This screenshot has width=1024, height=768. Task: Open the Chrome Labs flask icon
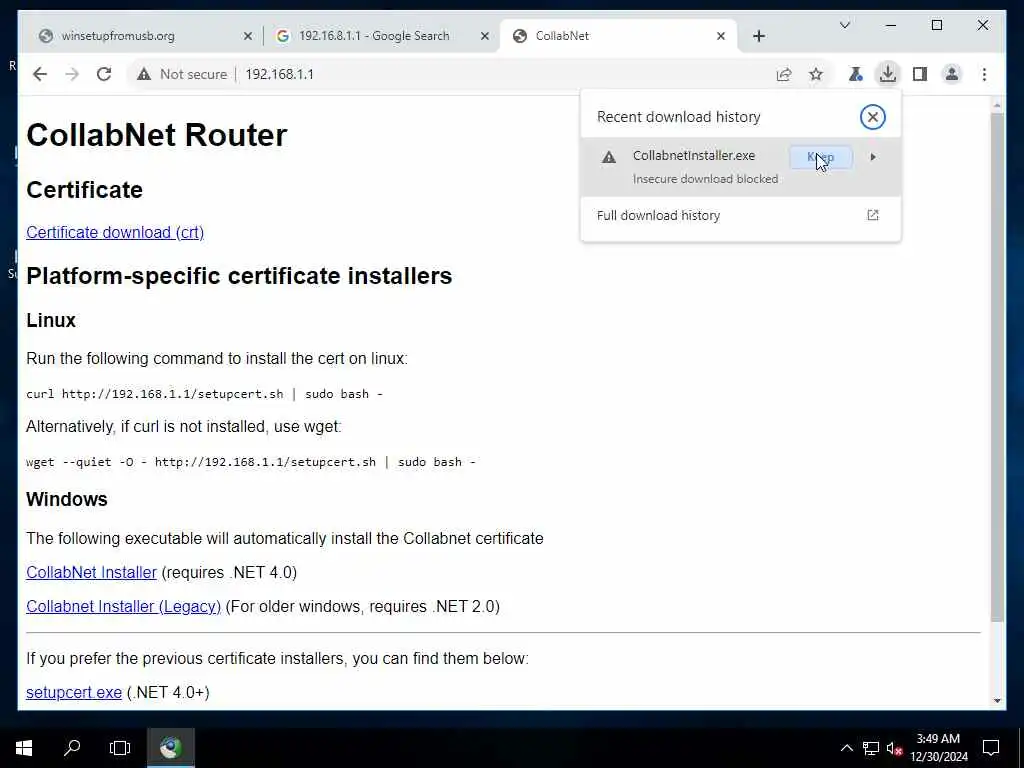[856, 74]
